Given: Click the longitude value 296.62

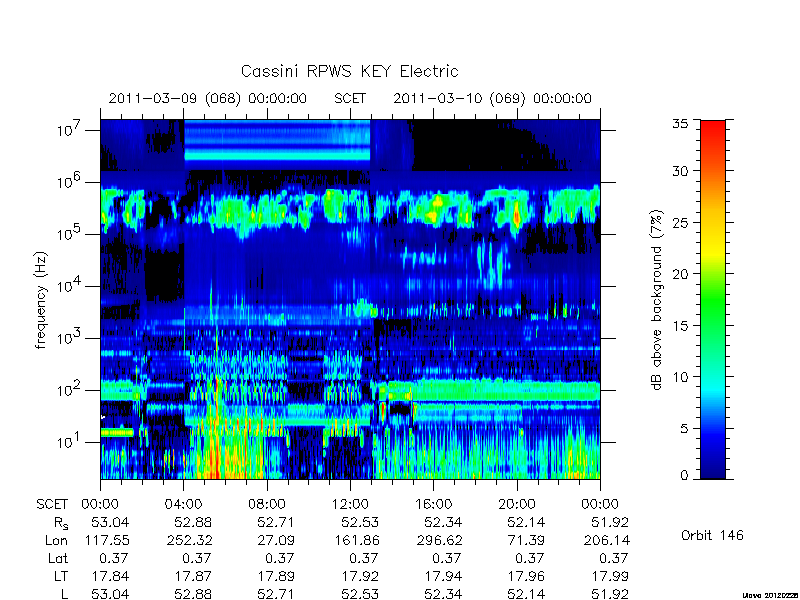Looking at the screenshot, I should click(x=439, y=540).
